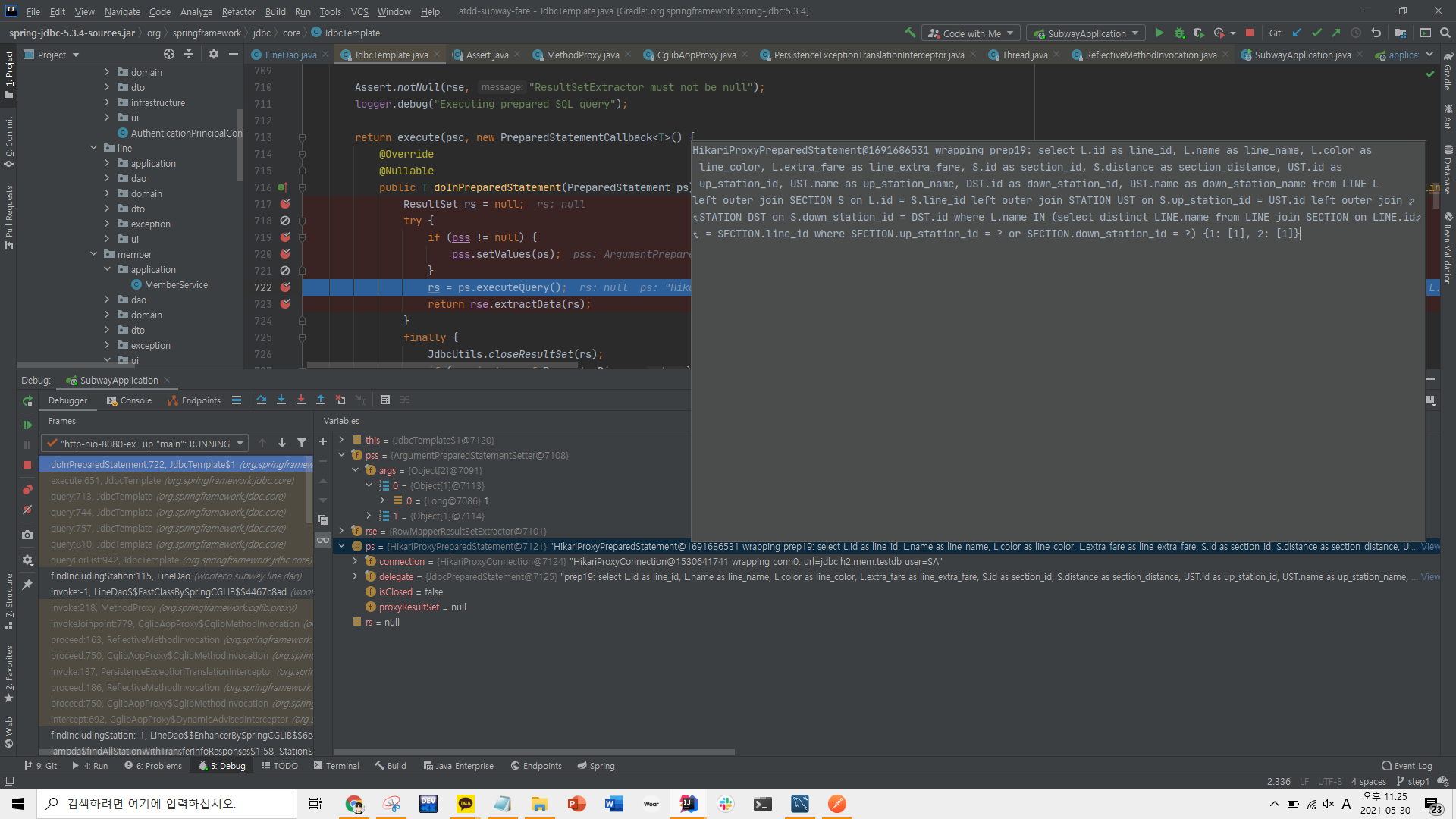Click the thread dump camera icon
The height and width of the screenshot is (819, 1456).
click(27, 535)
